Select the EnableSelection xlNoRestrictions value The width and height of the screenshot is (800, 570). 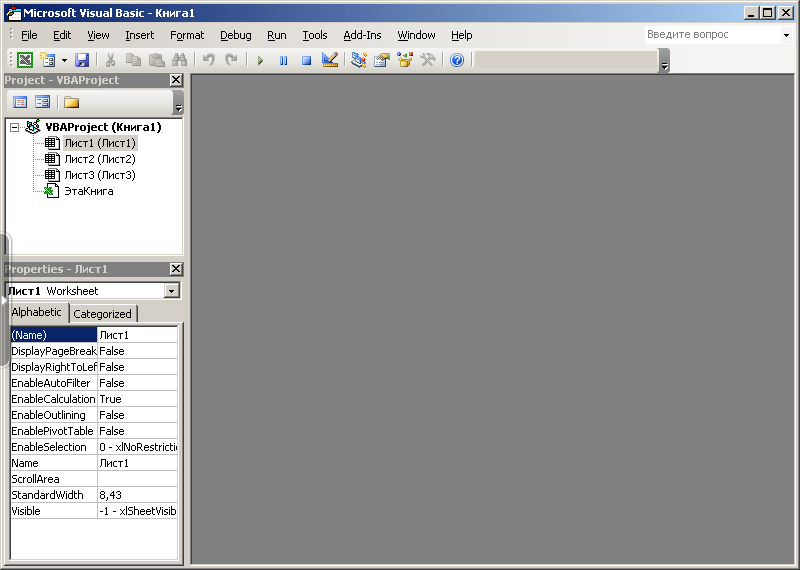click(138, 447)
